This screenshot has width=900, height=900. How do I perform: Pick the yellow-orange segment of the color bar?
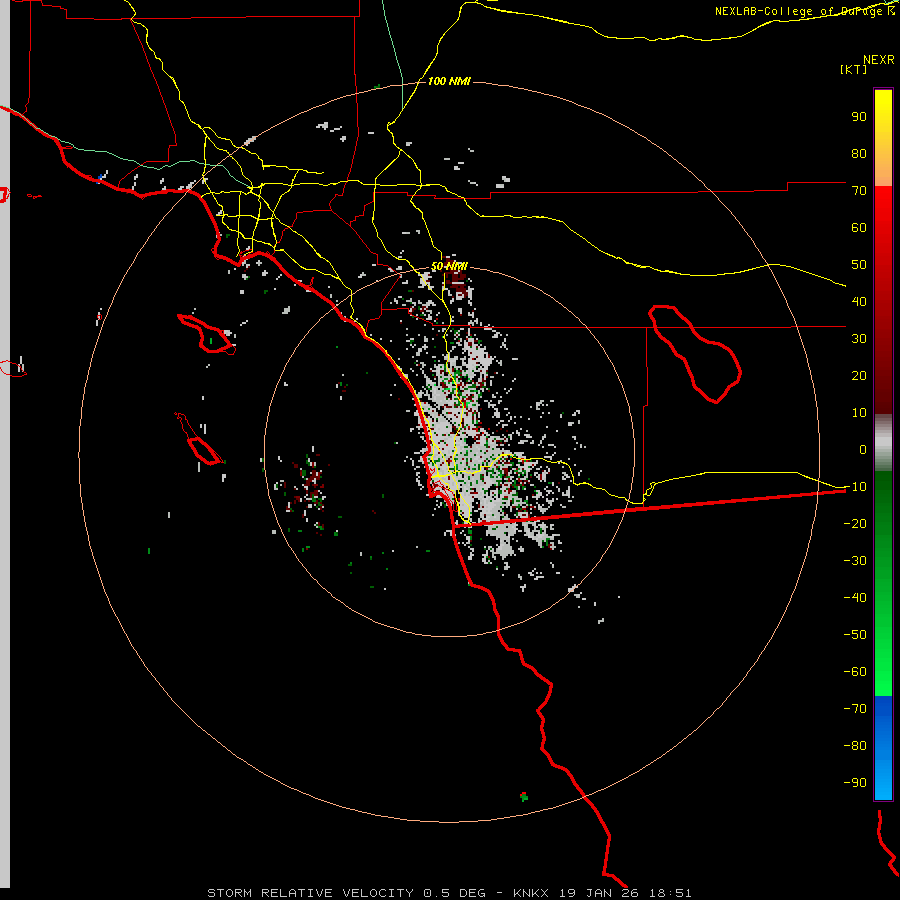tap(883, 138)
